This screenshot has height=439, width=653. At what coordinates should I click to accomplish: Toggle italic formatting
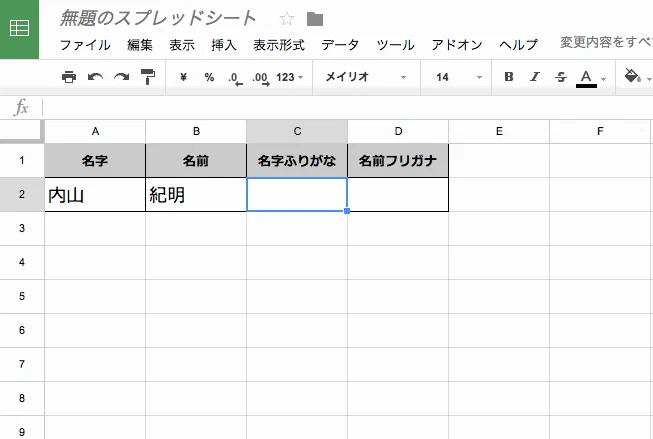pos(535,77)
